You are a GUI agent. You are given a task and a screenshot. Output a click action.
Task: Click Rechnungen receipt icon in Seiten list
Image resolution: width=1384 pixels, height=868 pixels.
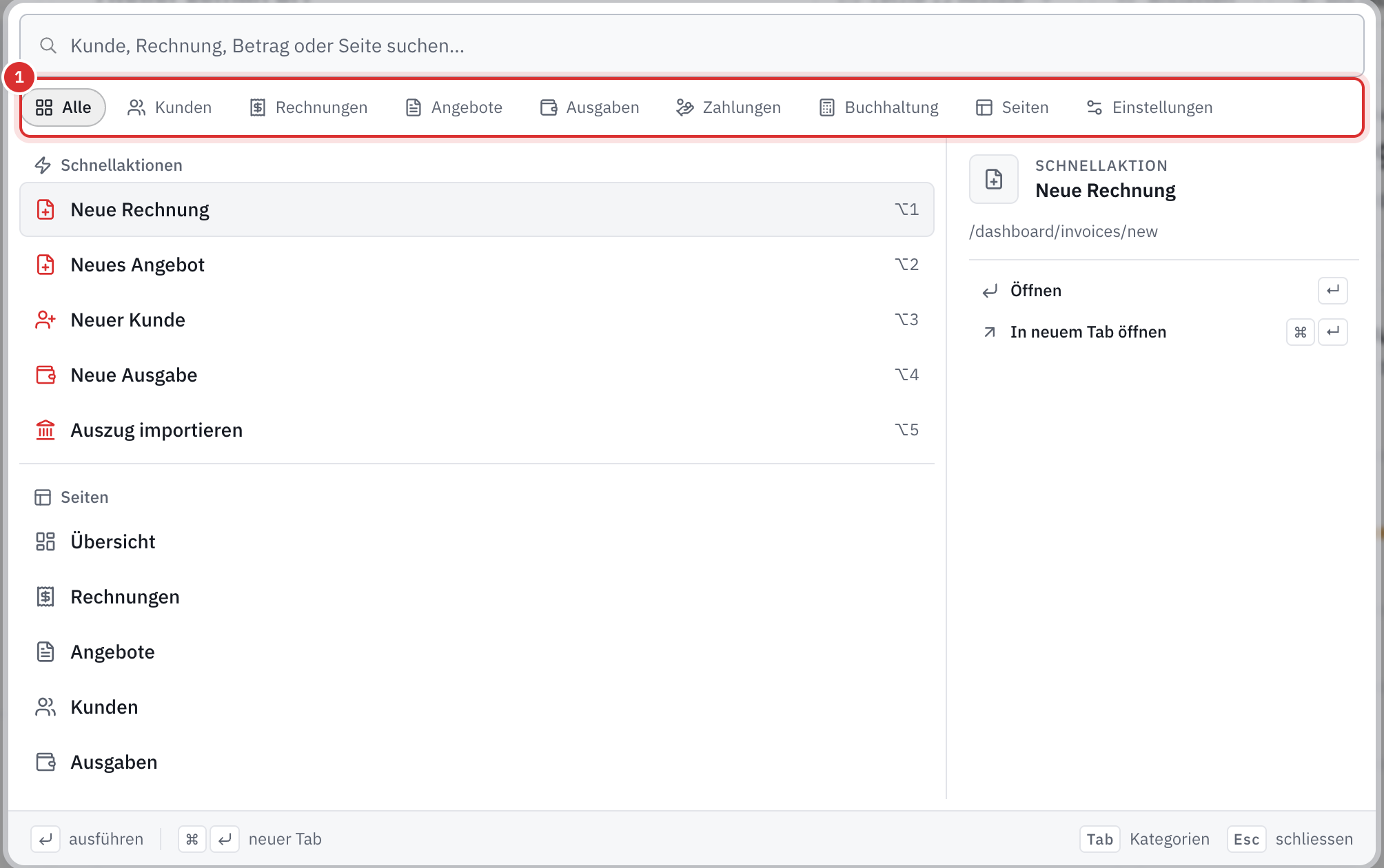point(45,597)
